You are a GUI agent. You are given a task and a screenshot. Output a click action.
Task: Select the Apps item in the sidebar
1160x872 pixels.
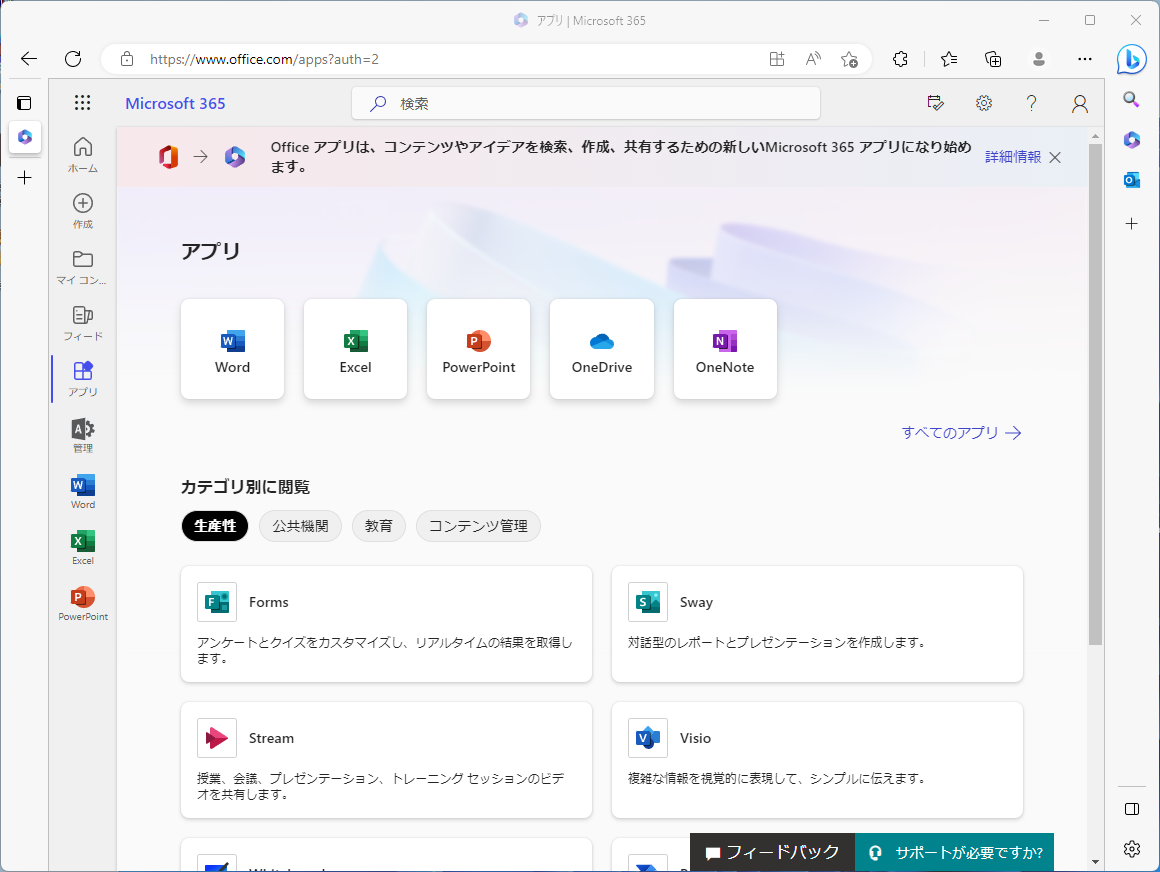[x=83, y=379]
